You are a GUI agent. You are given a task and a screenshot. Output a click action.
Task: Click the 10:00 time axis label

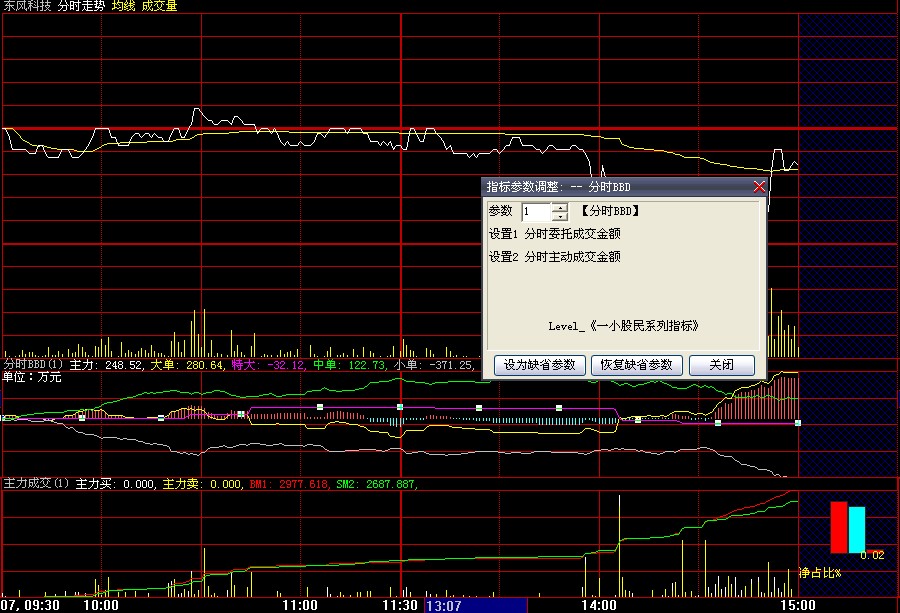pyautogui.click(x=101, y=606)
